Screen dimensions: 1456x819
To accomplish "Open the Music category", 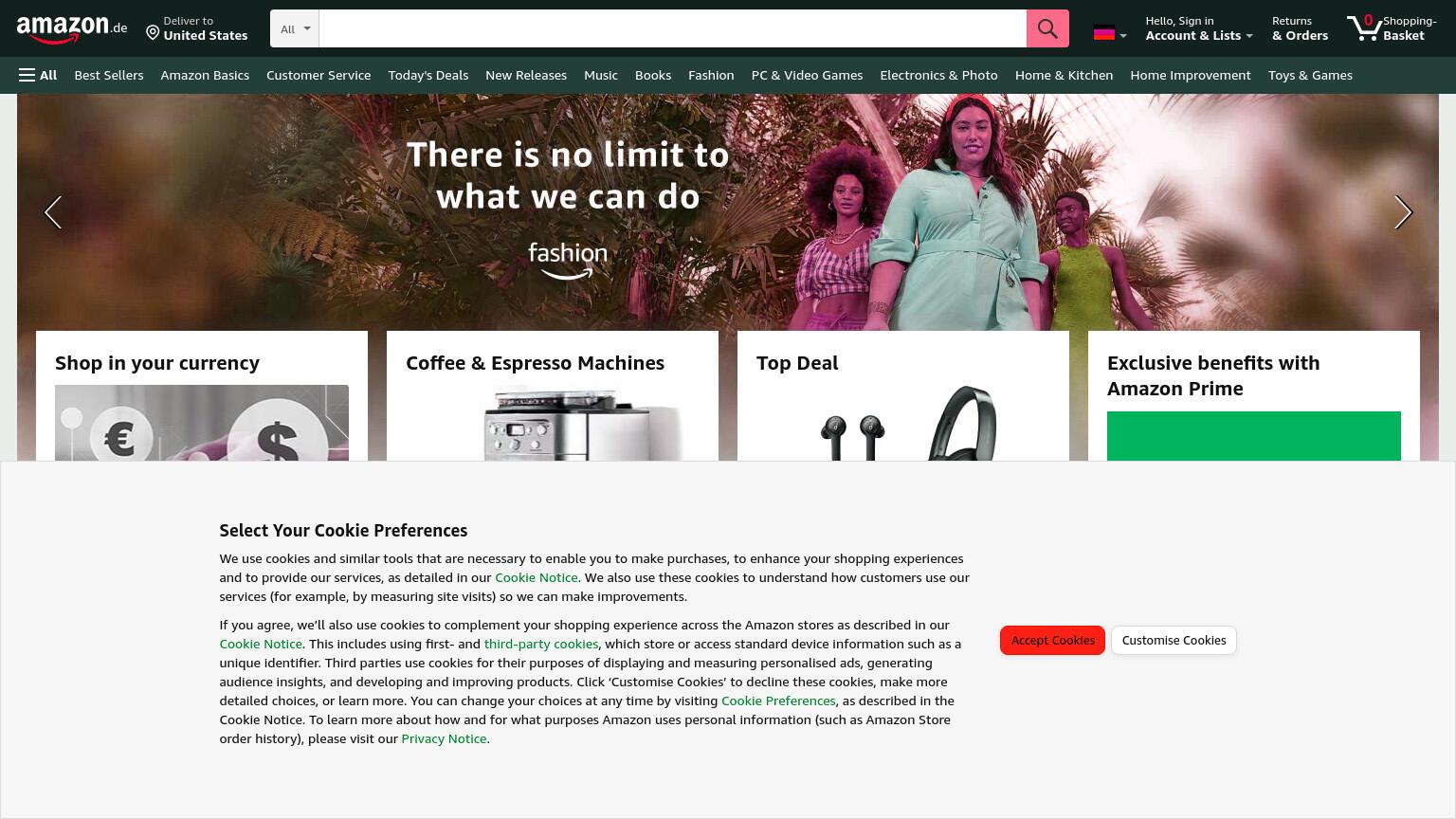I will coord(601,75).
